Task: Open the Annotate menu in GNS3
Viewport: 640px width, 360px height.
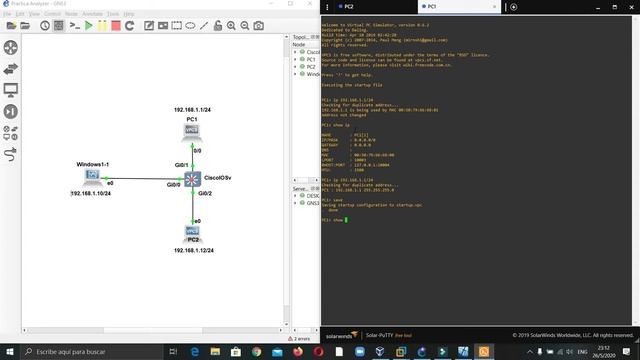Action: coord(92,14)
